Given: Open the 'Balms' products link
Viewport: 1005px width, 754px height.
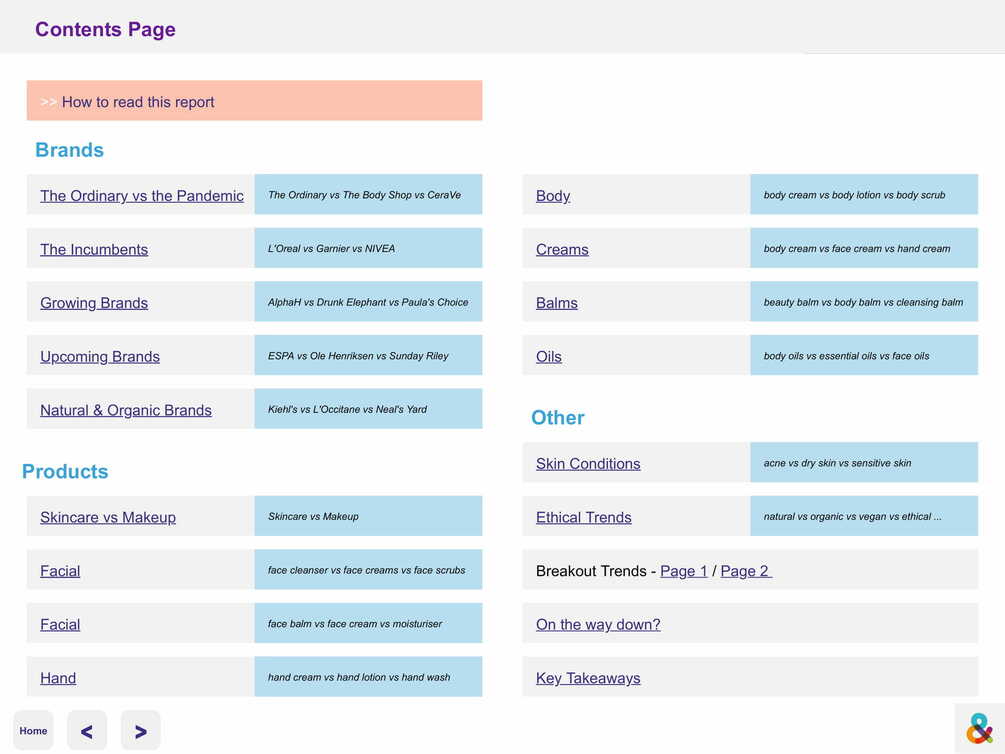Looking at the screenshot, I should [x=557, y=303].
